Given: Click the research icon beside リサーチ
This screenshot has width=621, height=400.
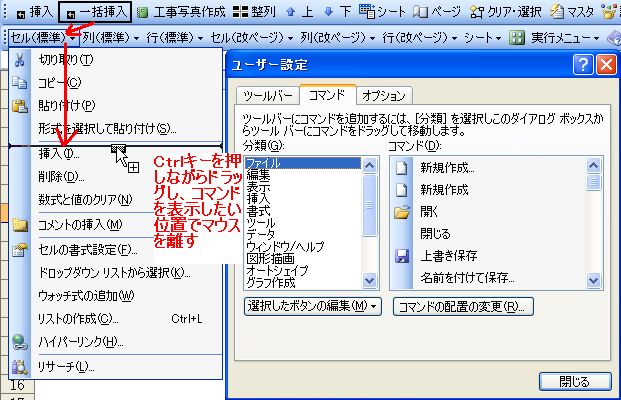Looking at the screenshot, I should coord(19,367).
